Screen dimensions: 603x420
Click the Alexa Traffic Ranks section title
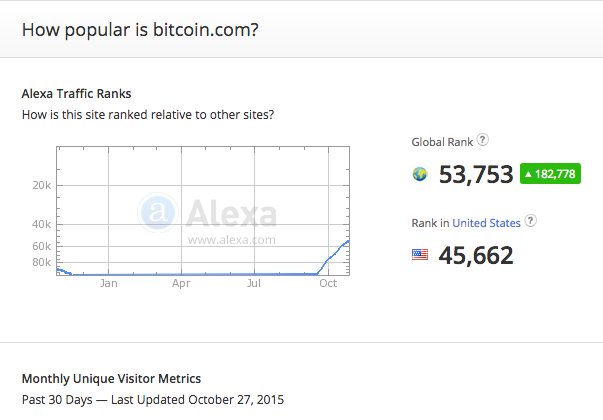(x=76, y=93)
